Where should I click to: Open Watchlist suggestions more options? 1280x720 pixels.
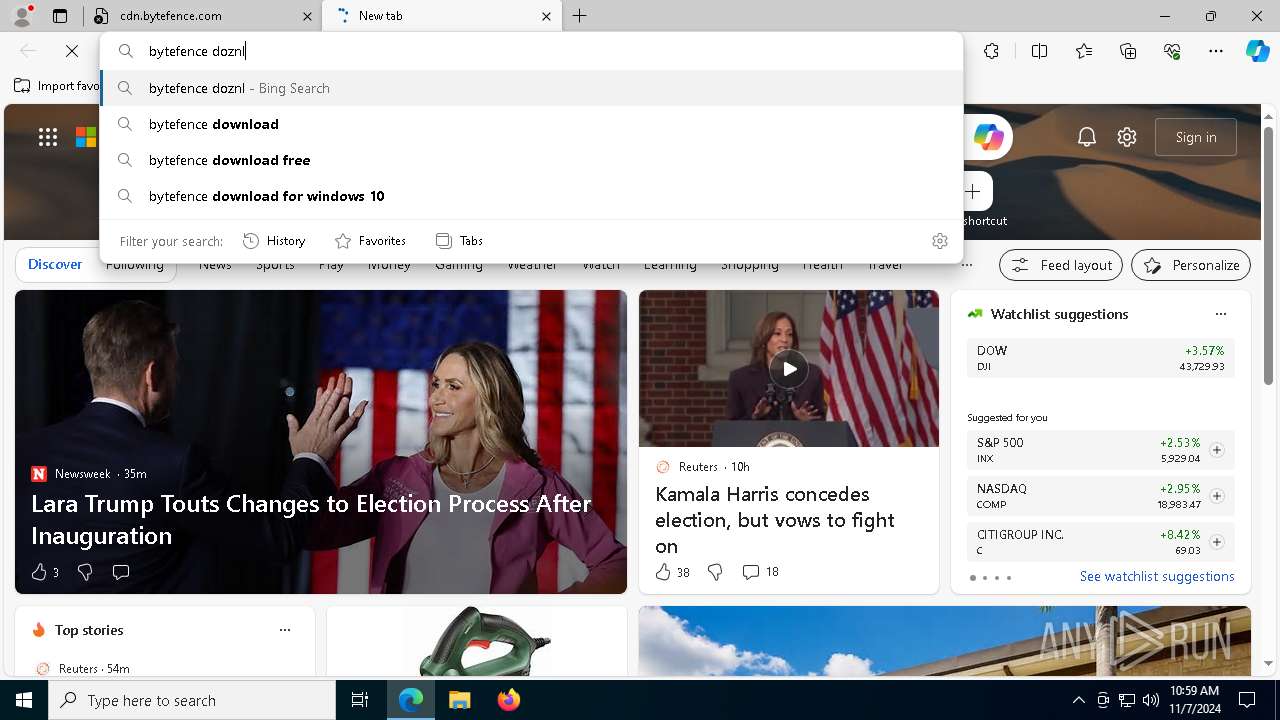pyautogui.click(x=1220, y=314)
